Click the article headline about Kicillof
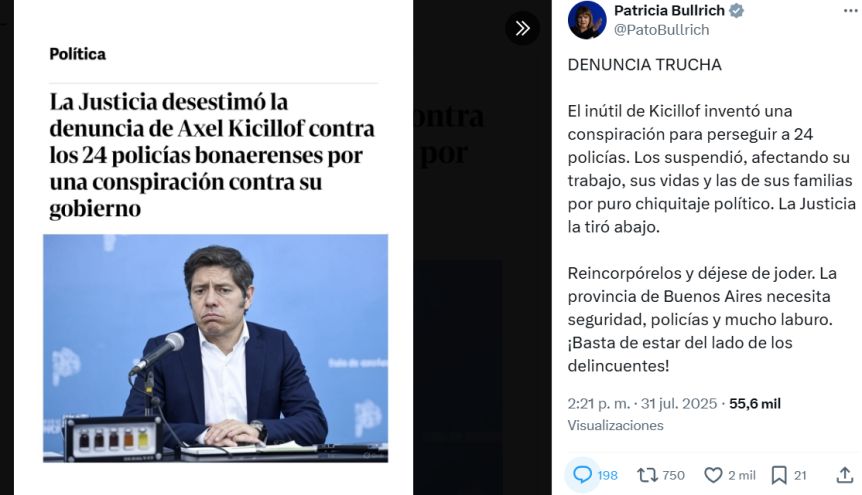 click(x=212, y=155)
